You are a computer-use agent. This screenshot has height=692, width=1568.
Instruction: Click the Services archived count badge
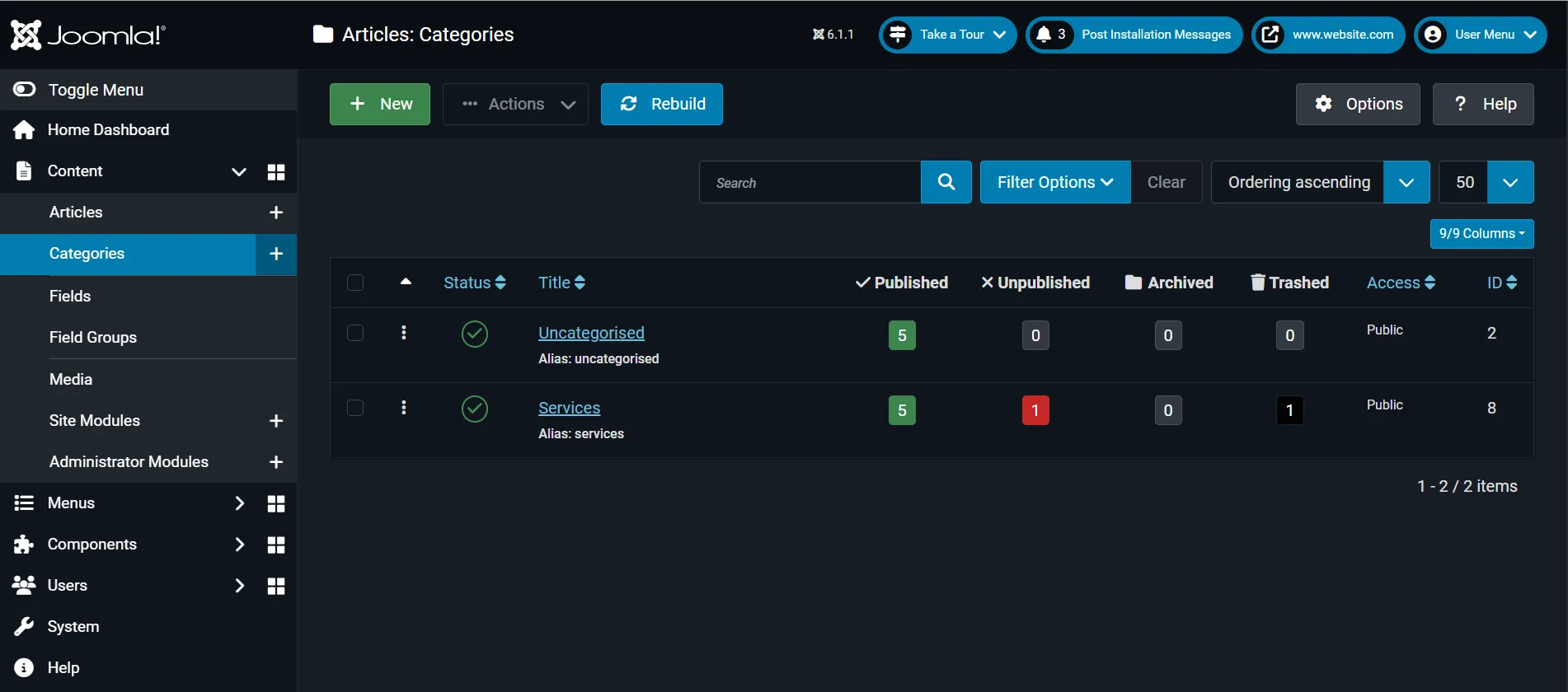(1168, 410)
